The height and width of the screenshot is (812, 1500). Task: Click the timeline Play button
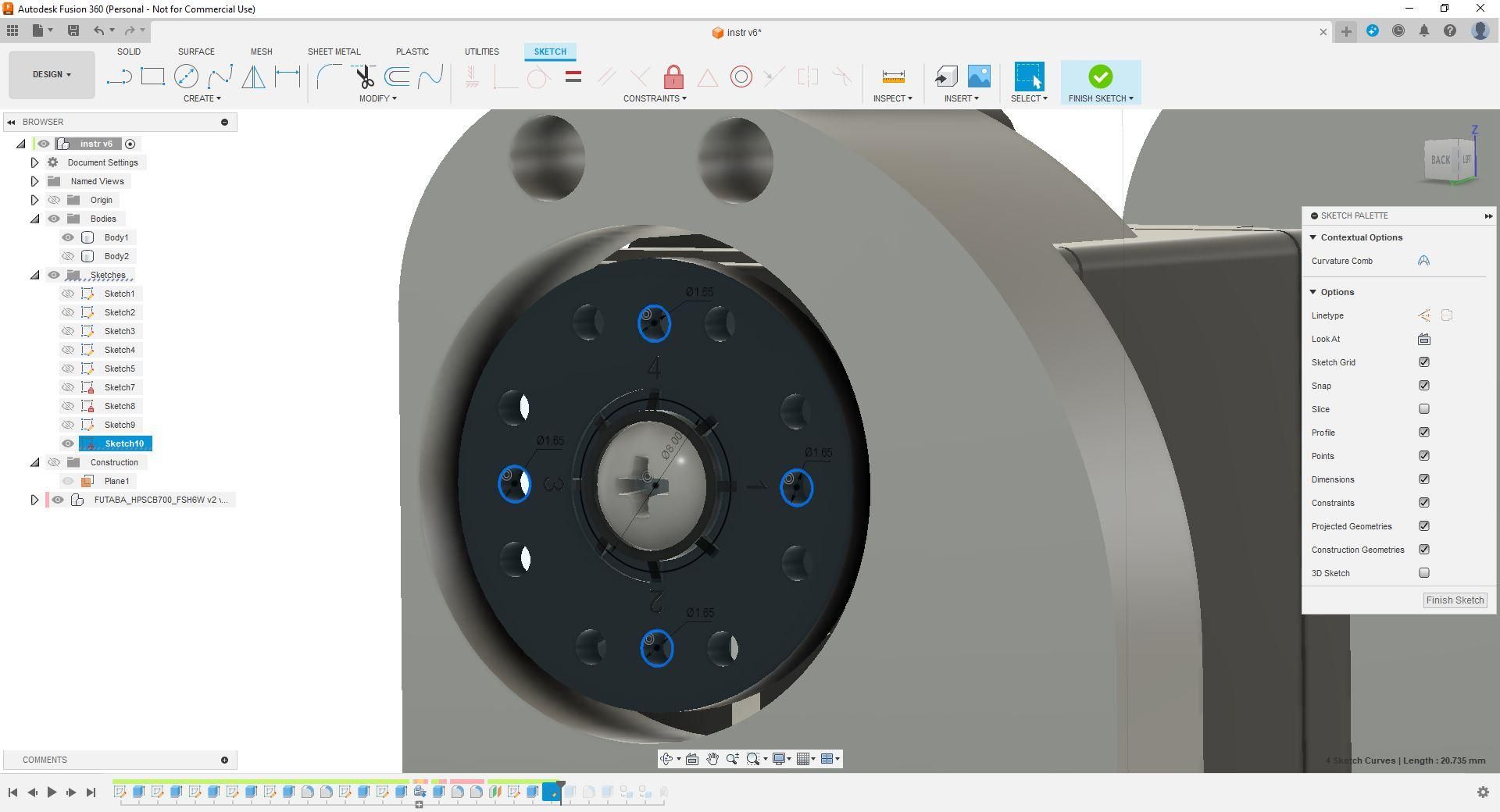coord(52,792)
